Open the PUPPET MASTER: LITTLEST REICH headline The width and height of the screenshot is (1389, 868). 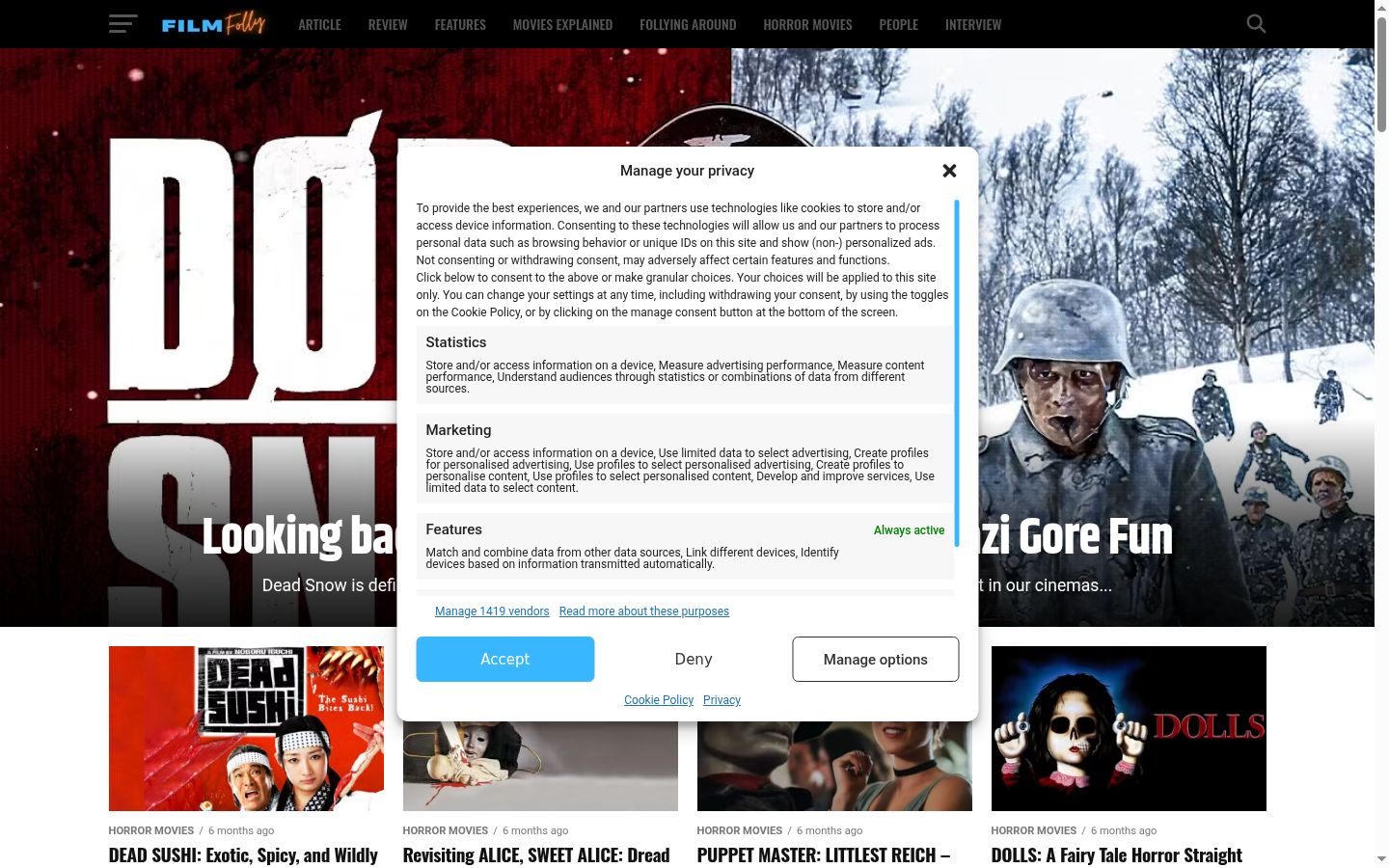pos(824,855)
